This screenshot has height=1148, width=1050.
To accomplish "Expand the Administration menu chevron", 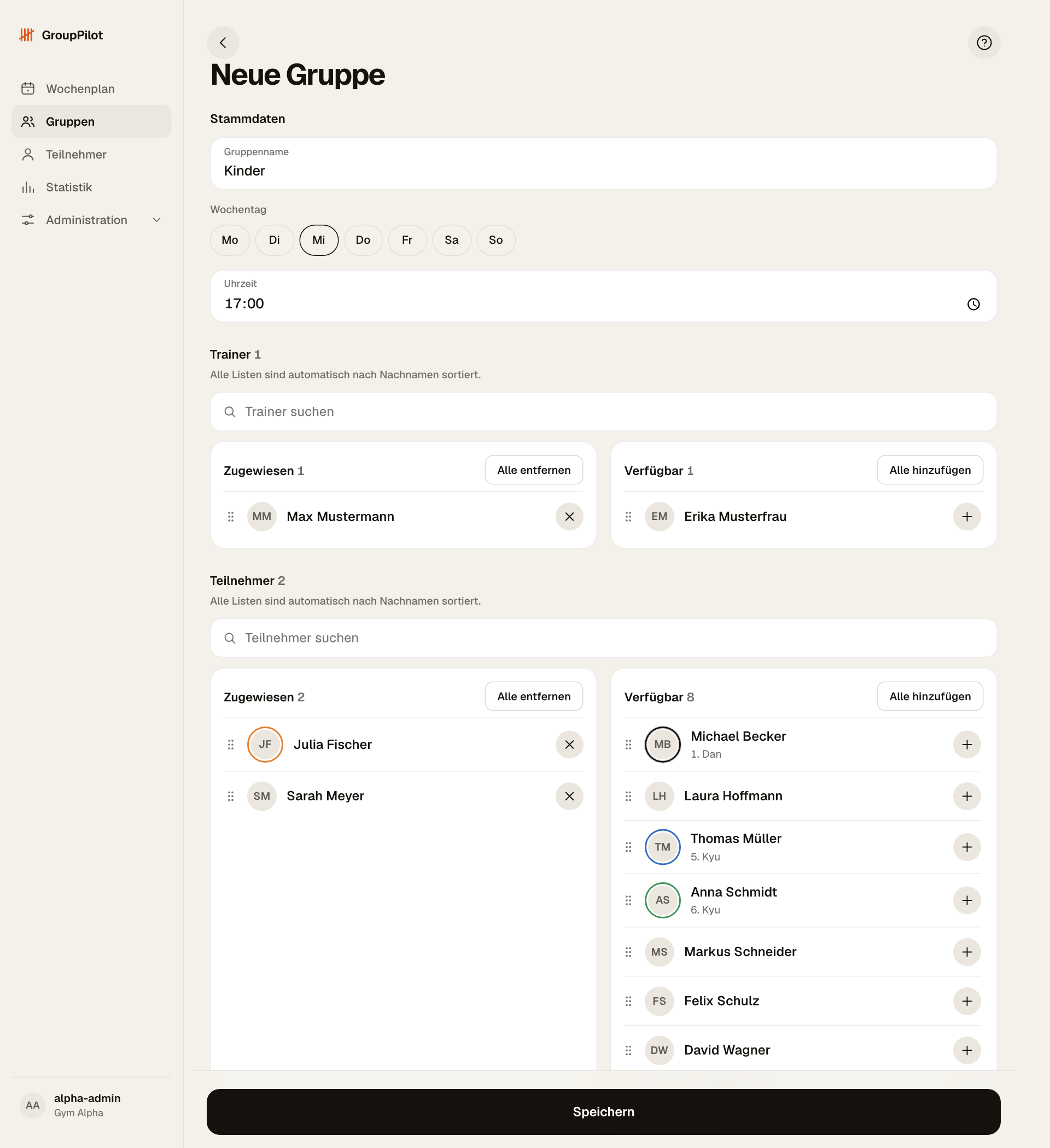I will pyautogui.click(x=156, y=220).
